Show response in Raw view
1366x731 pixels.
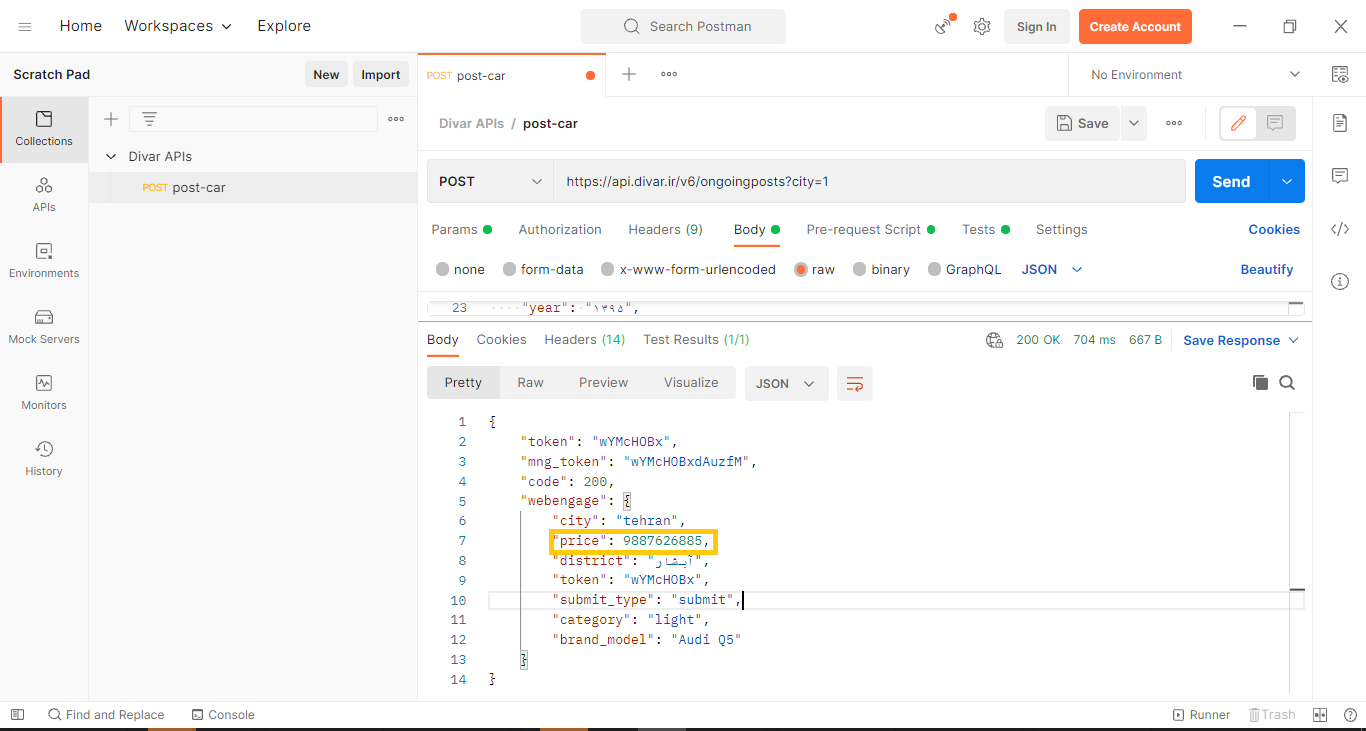click(530, 382)
